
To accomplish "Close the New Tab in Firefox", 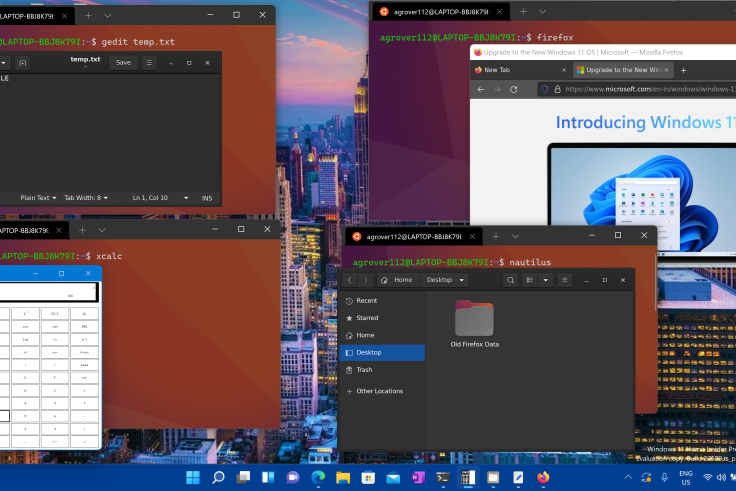I will [564, 70].
